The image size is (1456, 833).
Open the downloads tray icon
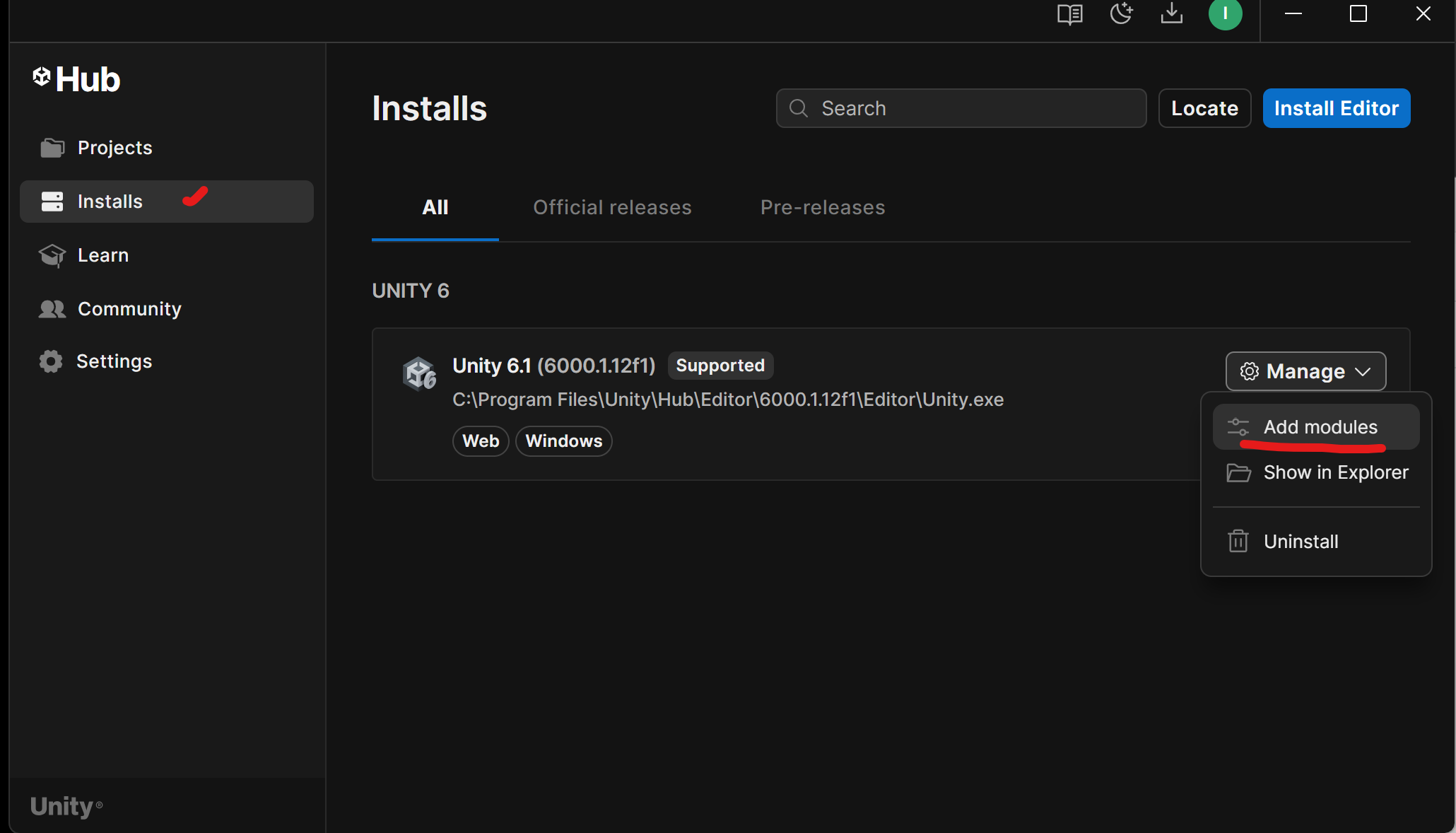pos(1171,14)
